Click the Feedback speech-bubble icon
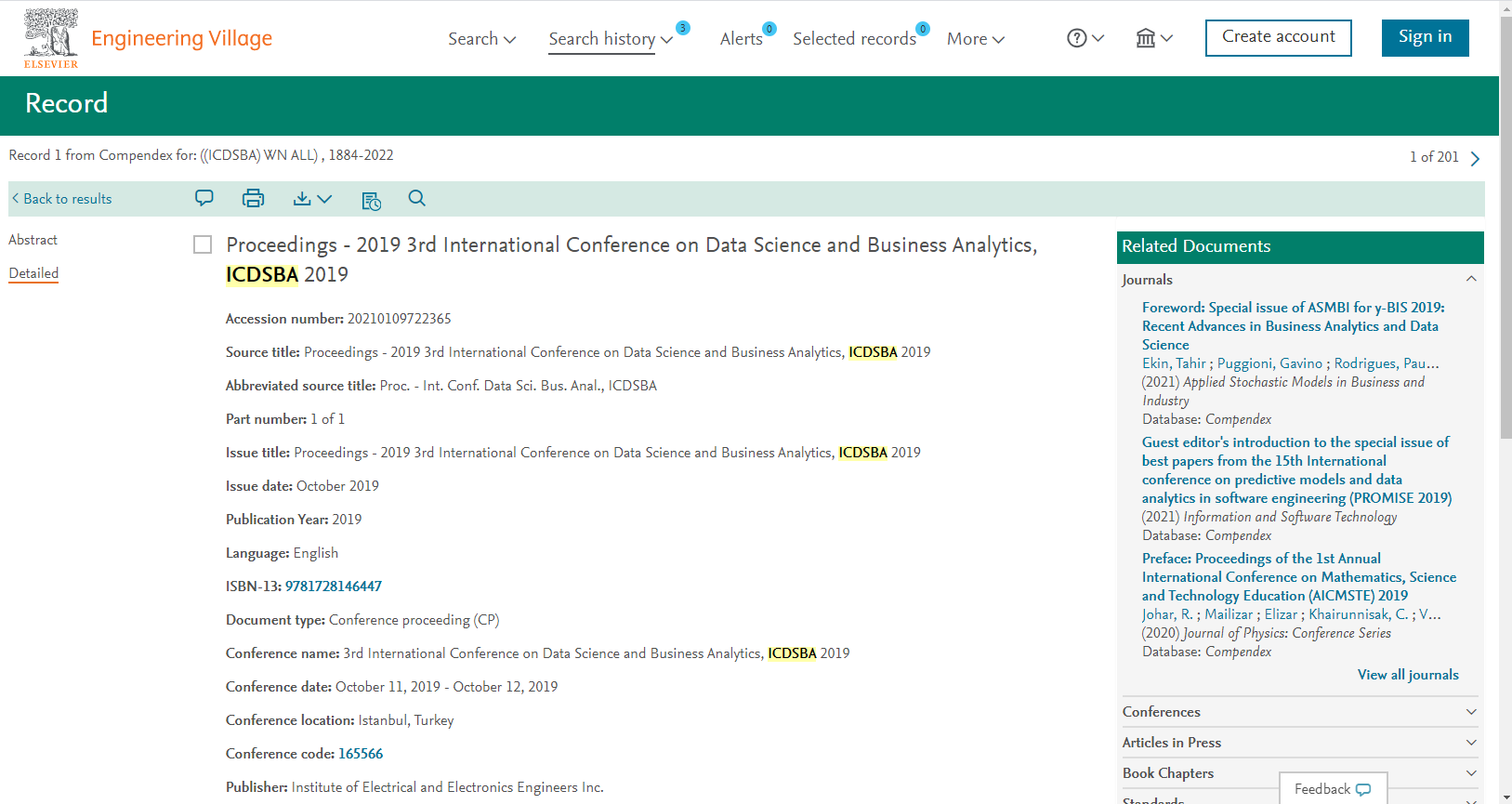The image size is (1512, 804). (1363, 789)
